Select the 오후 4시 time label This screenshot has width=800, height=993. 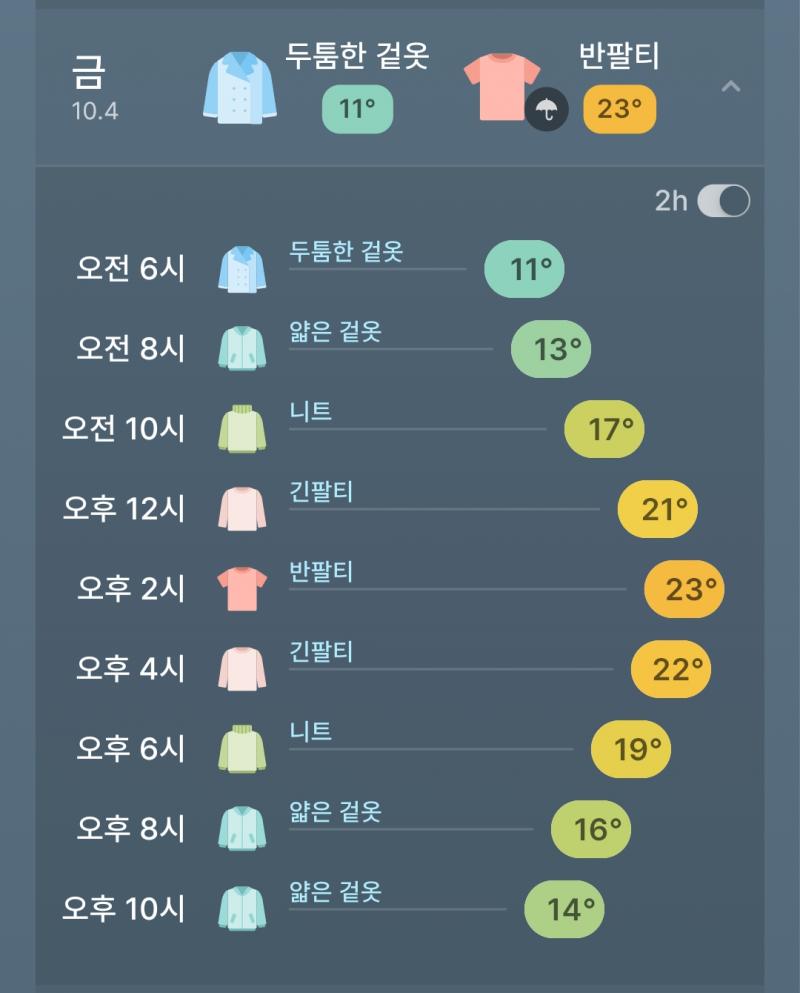(x=131, y=669)
